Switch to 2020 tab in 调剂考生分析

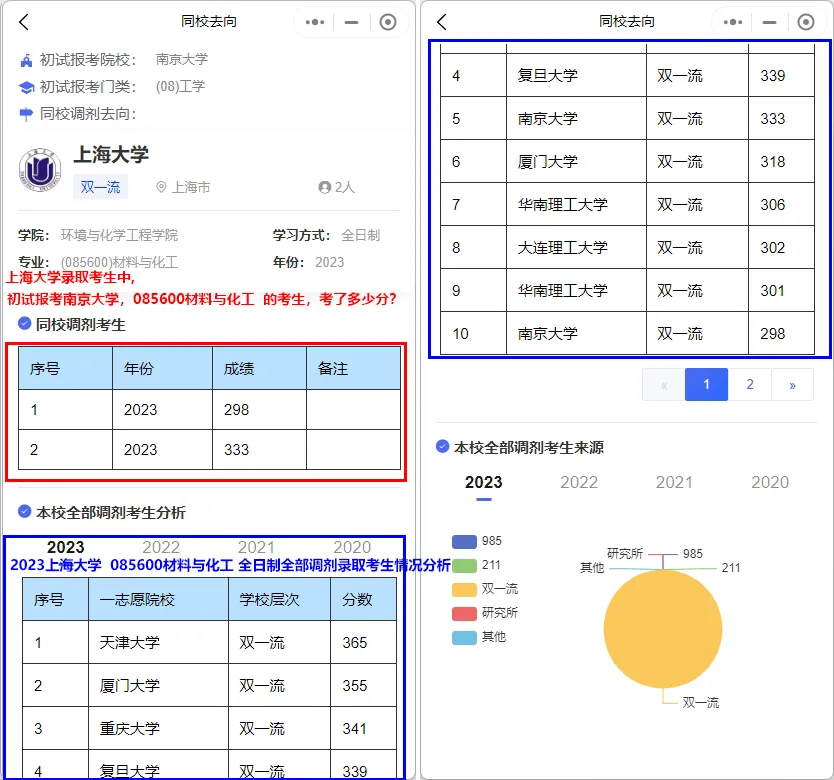click(x=352, y=547)
